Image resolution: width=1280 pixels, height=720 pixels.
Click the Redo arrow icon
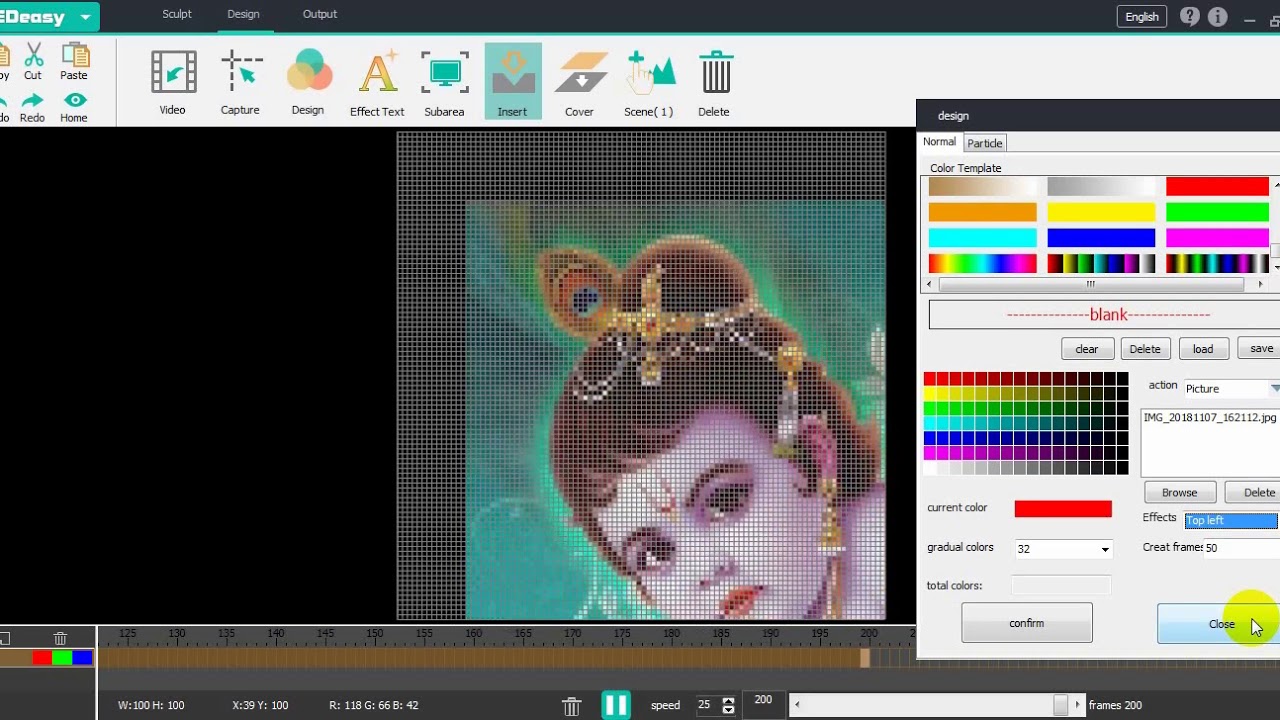(x=32, y=107)
